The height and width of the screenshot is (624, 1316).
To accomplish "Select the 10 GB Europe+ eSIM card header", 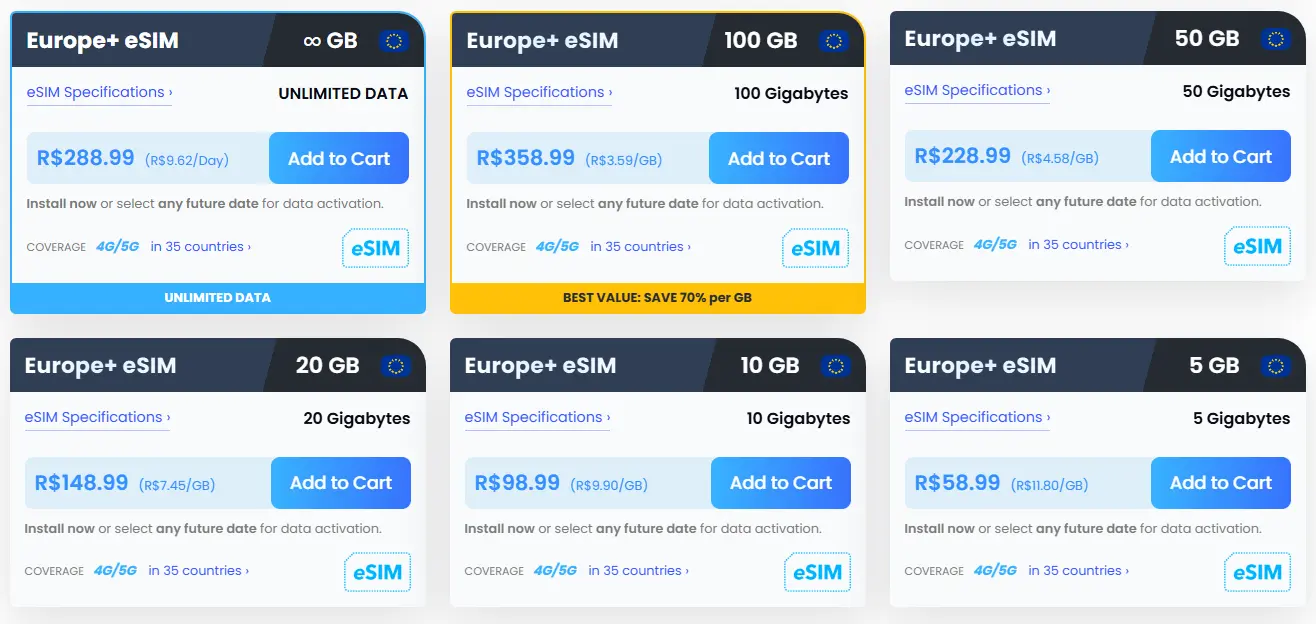I will pyautogui.click(x=657, y=366).
